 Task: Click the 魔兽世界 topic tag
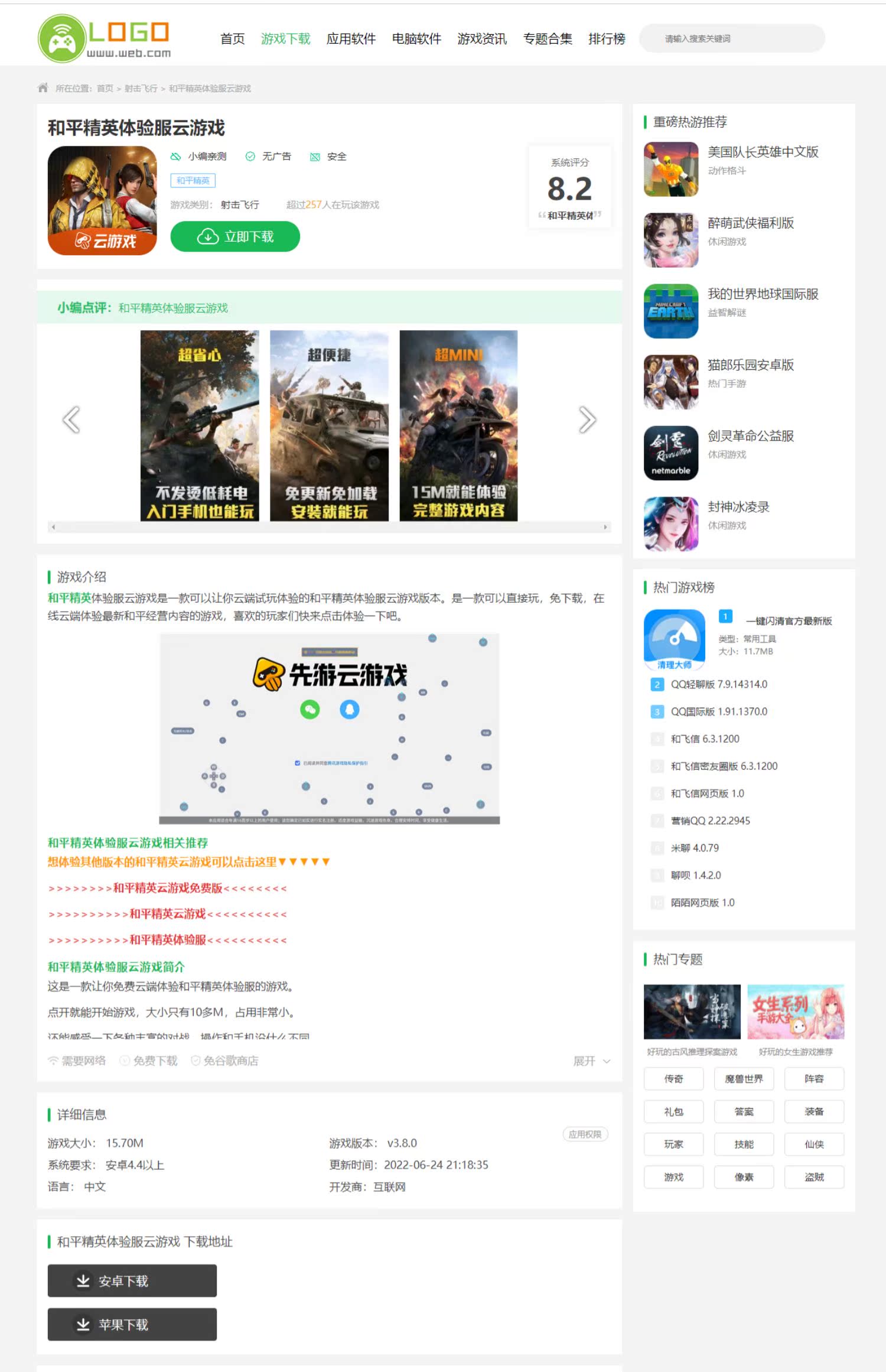(744, 1079)
